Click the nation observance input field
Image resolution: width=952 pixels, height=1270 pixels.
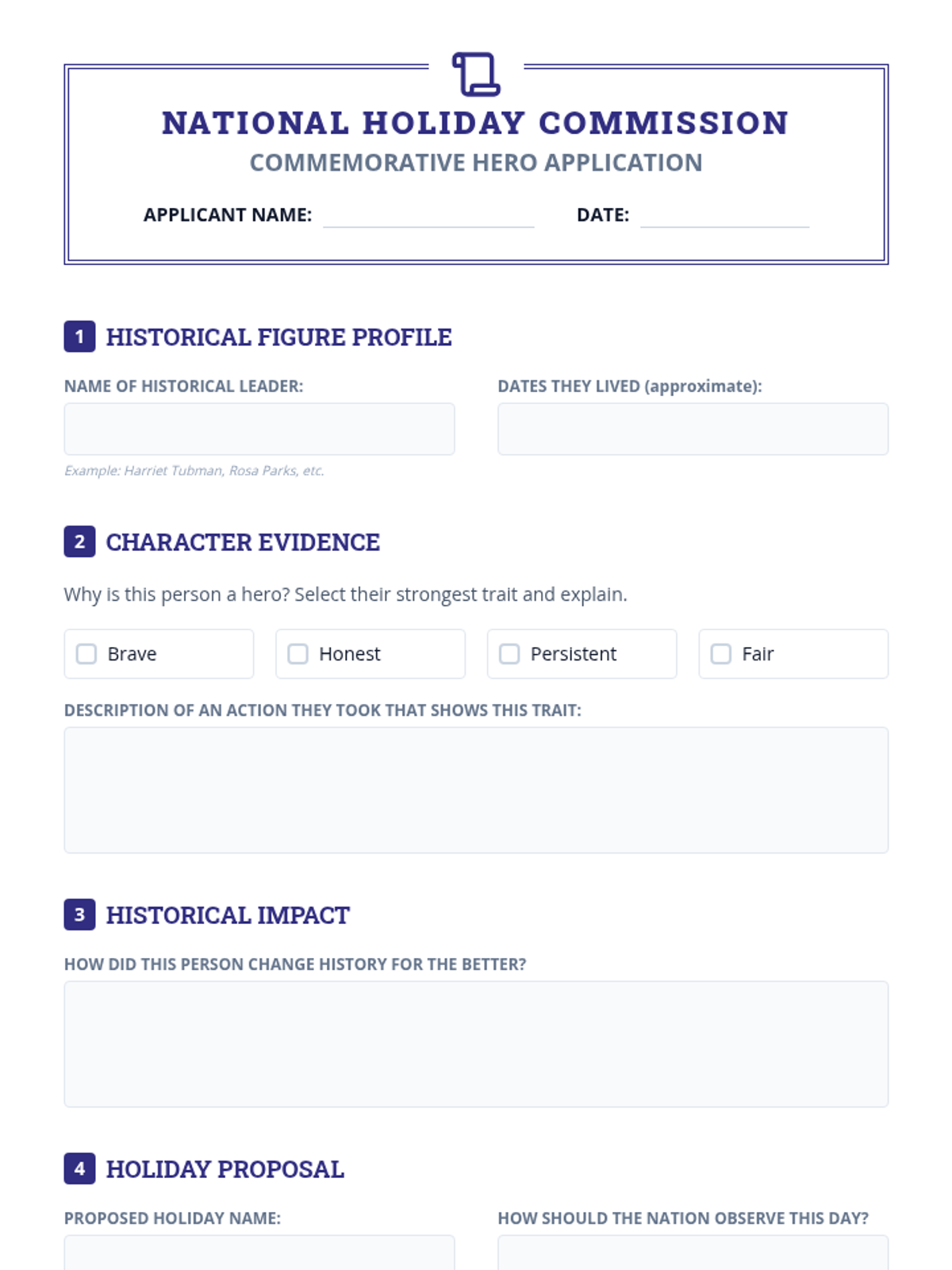(x=693, y=1254)
